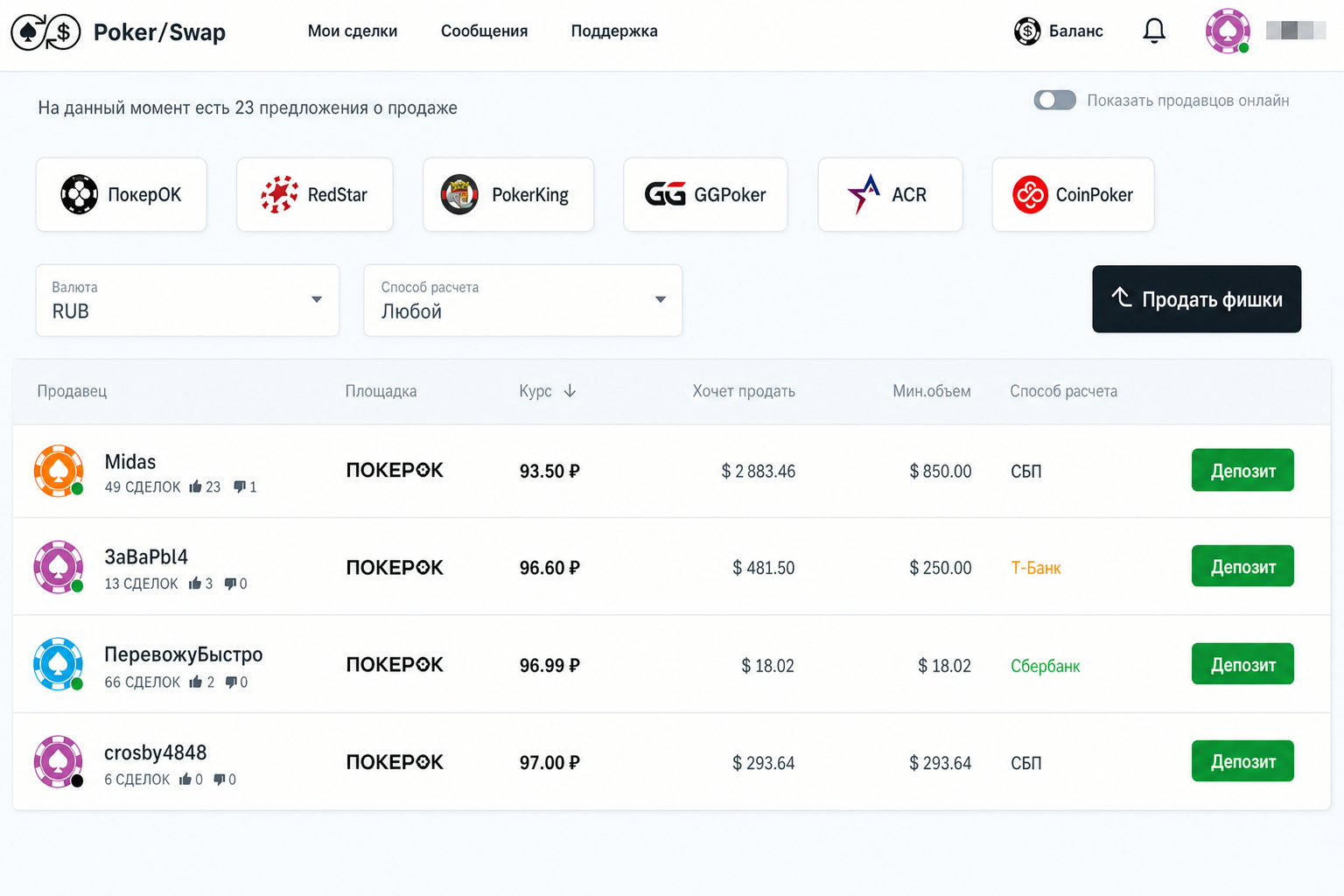Select seller name crosby4848
Image resolution: width=1344 pixels, height=896 pixels.
pos(156,752)
